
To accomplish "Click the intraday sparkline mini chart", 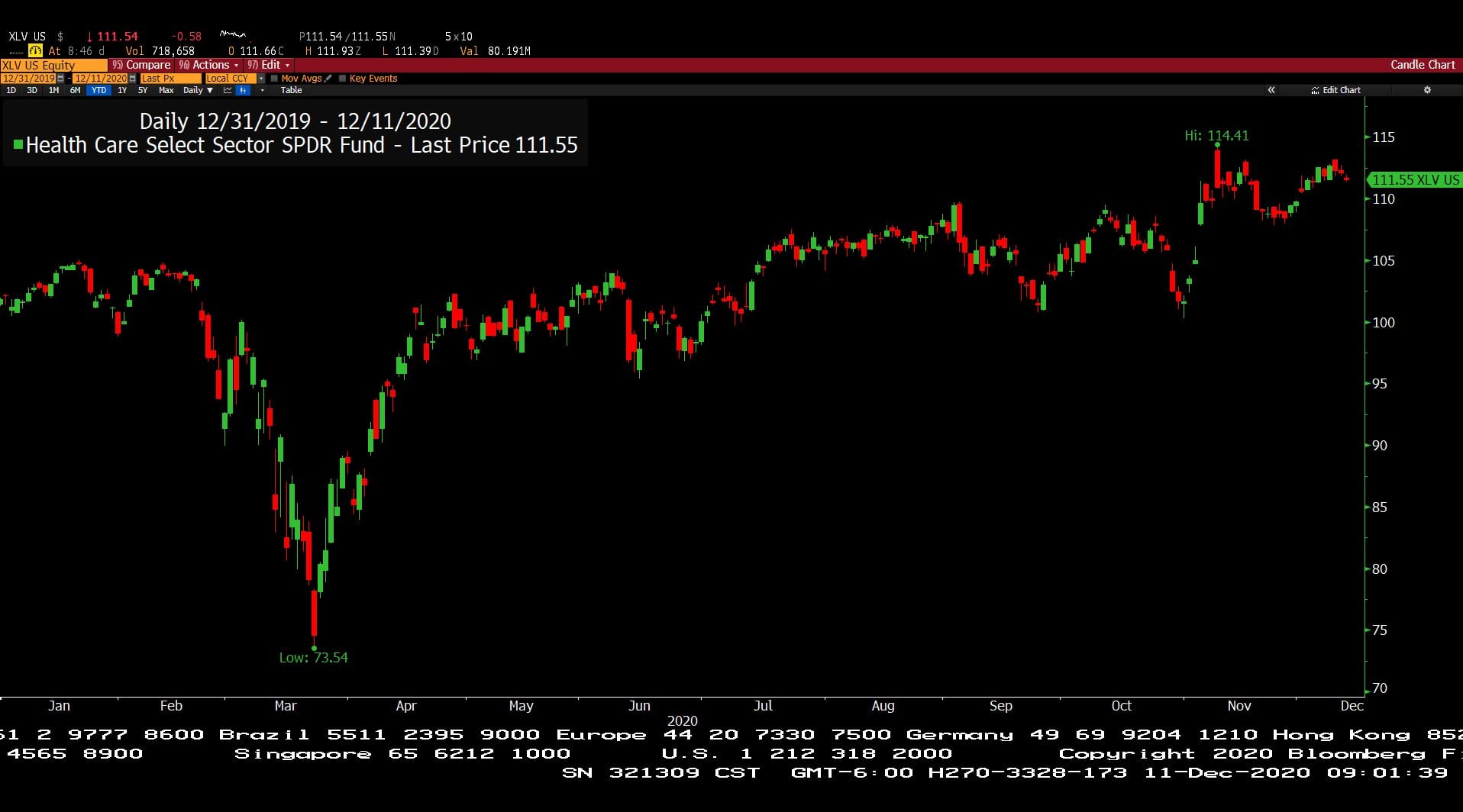I will 232,34.
